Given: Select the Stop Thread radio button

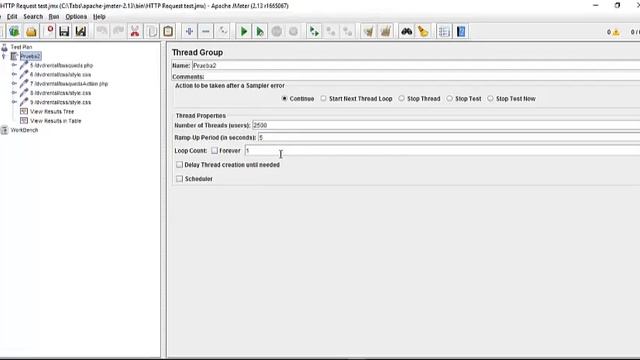Looking at the screenshot, I should tap(402, 98).
